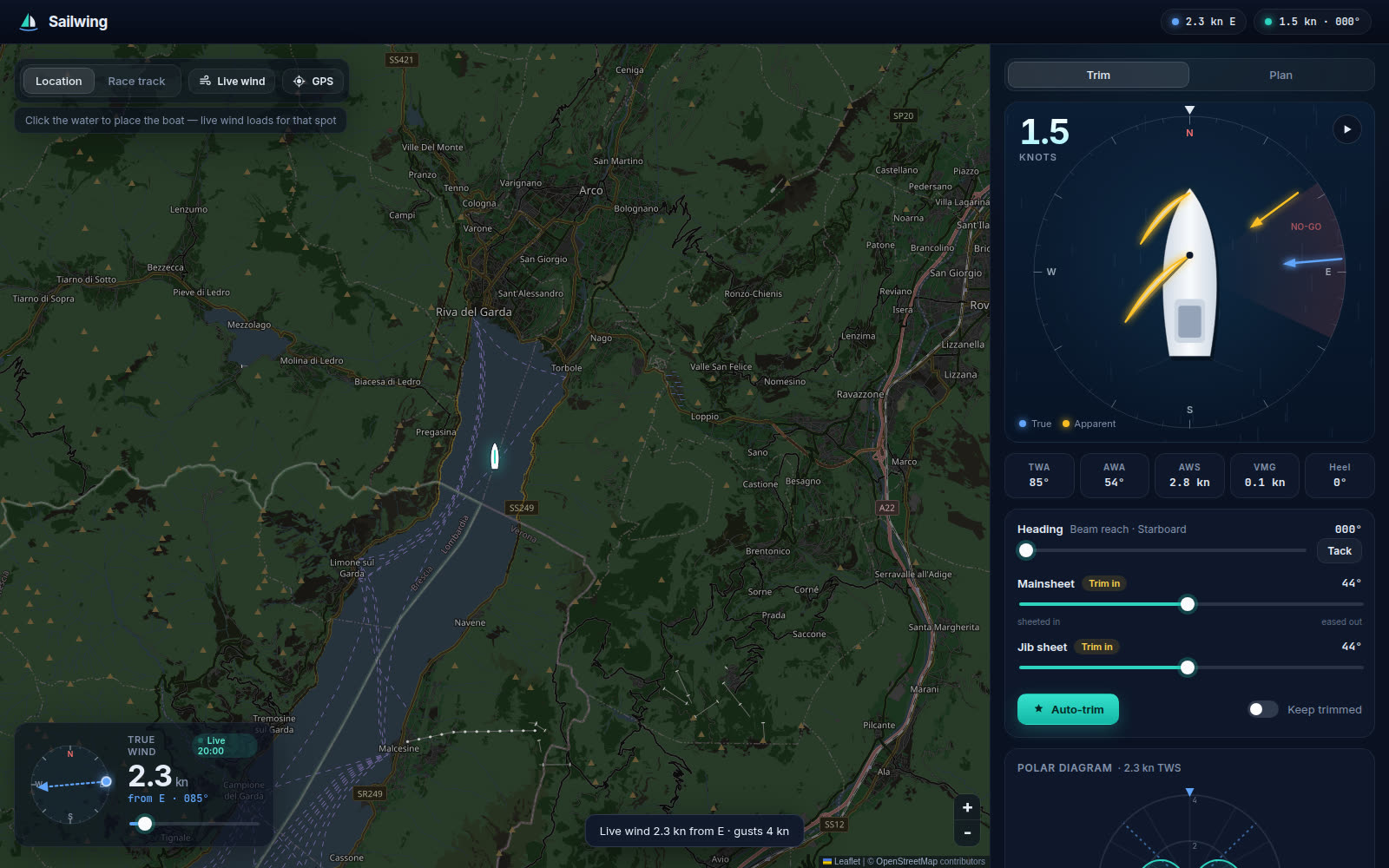Toggle the Keep trimmed switch

(1263, 709)
